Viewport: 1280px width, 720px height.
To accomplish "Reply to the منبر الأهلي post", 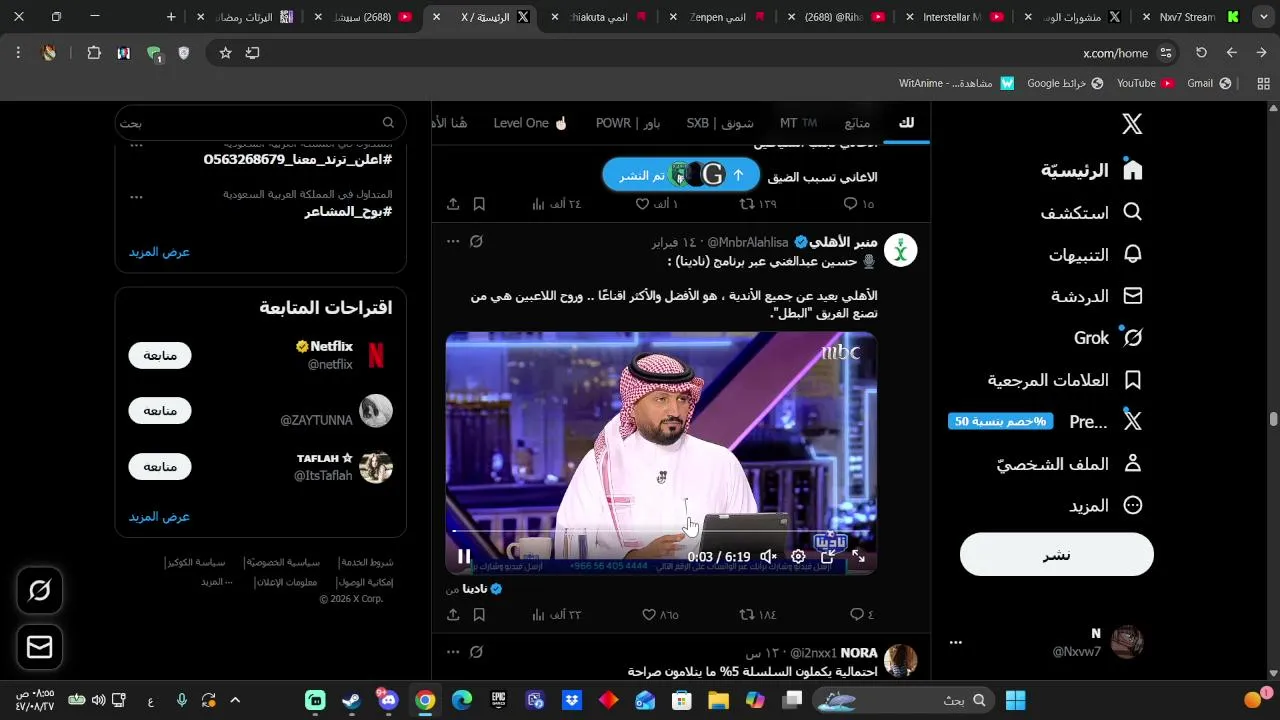I will coord(857,614).
